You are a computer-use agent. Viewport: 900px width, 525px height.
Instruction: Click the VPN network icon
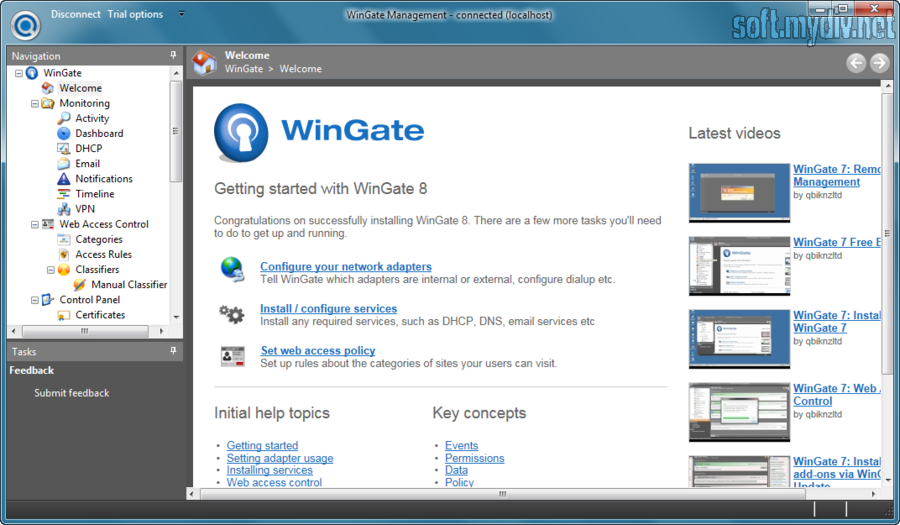64,209
